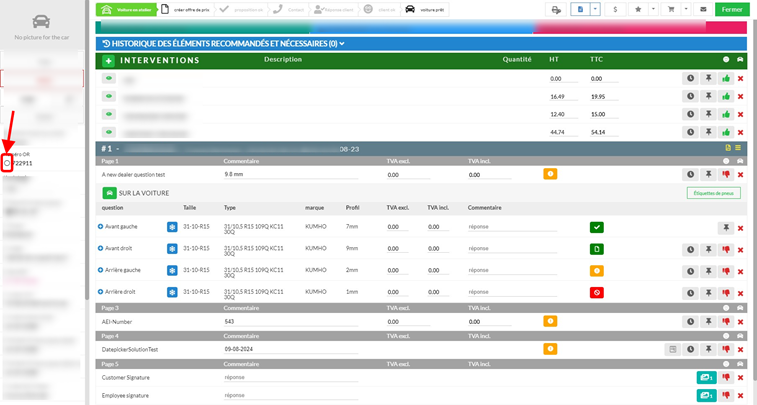Delete the Arrière gauche row
This screenshot has height=405, width=757.
(x=740, y=272)
